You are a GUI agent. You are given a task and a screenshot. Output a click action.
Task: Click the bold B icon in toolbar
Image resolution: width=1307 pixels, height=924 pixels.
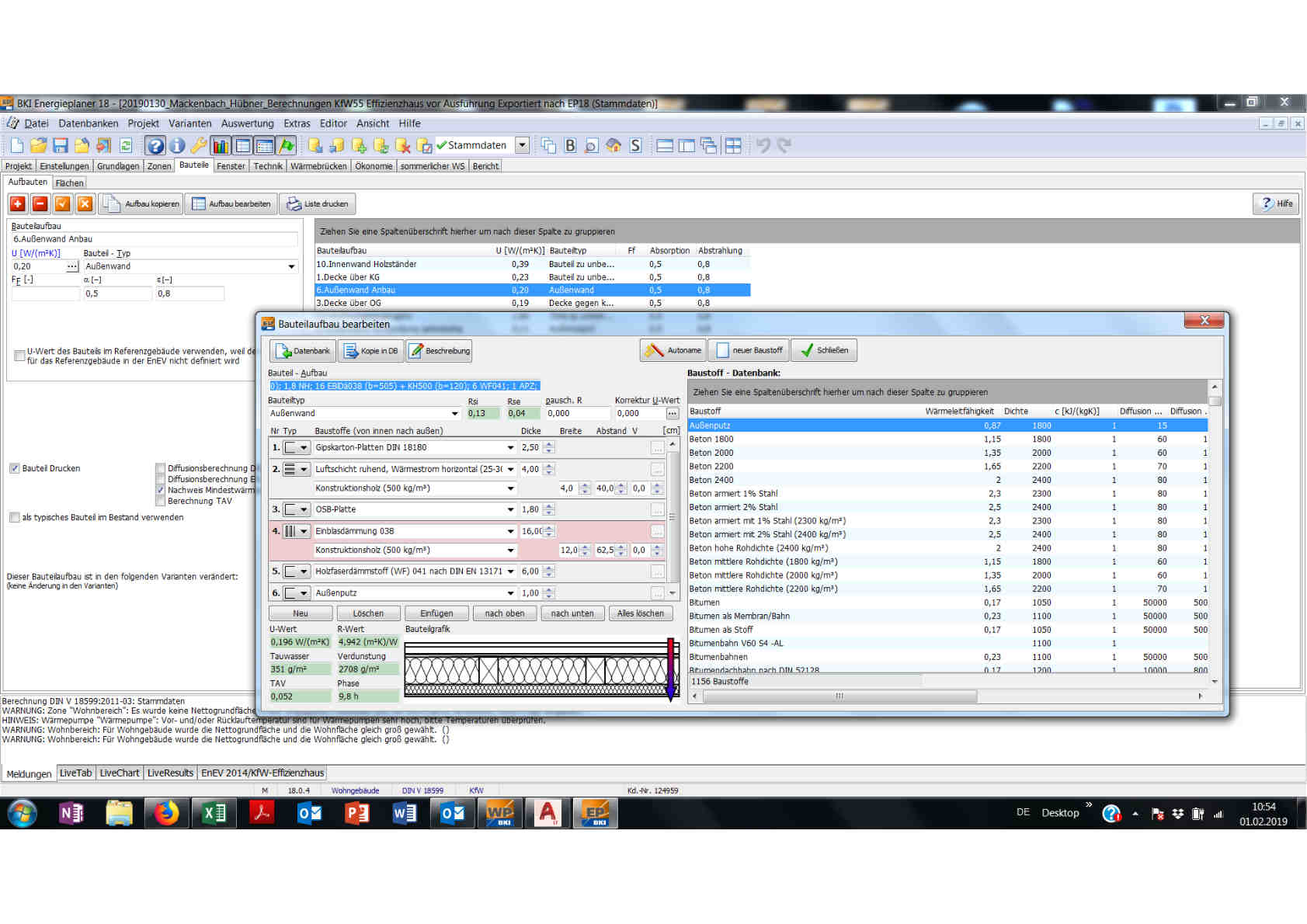point(570,145)
